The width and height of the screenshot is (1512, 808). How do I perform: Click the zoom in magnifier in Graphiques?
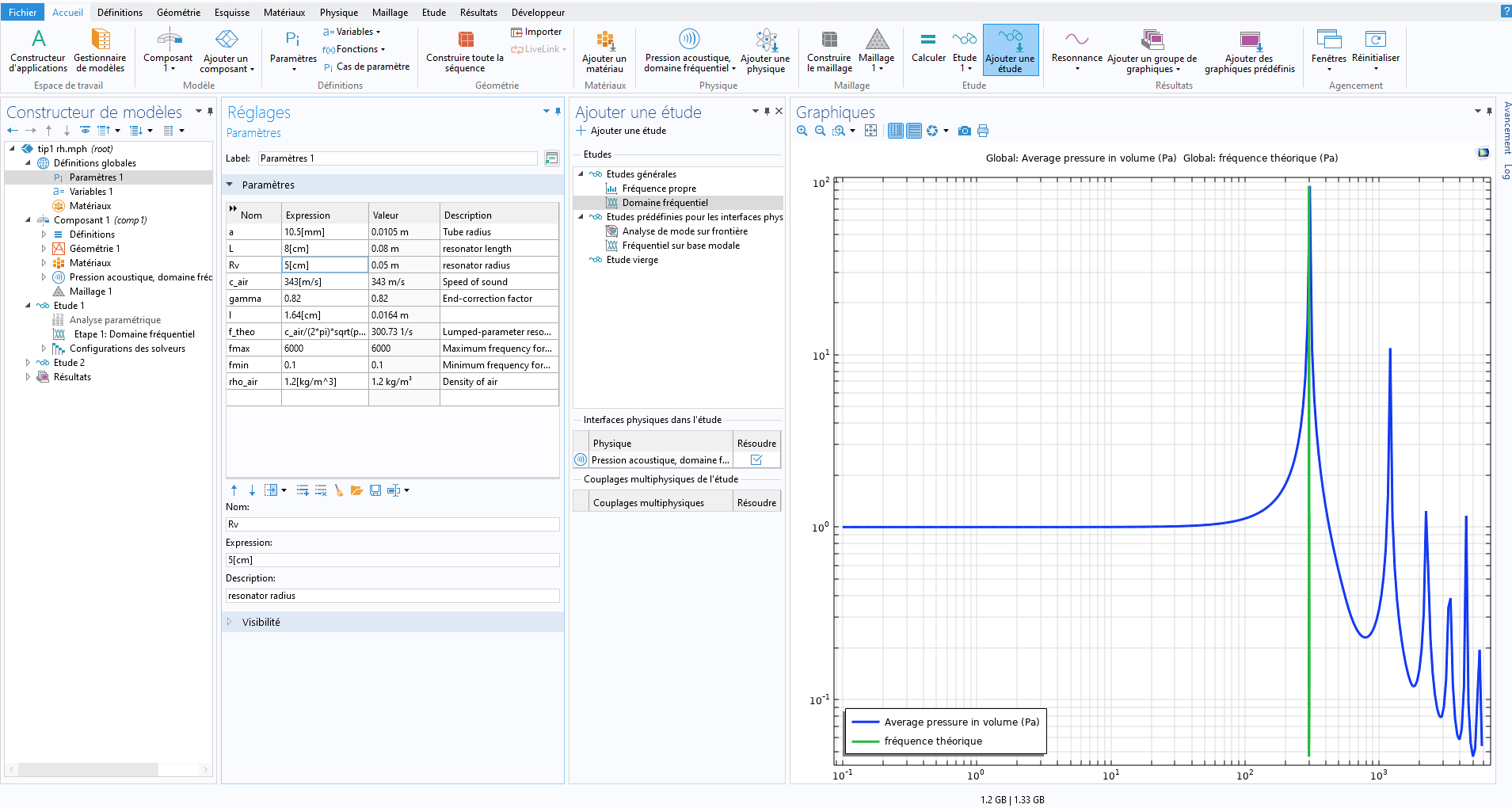[802, 131]
